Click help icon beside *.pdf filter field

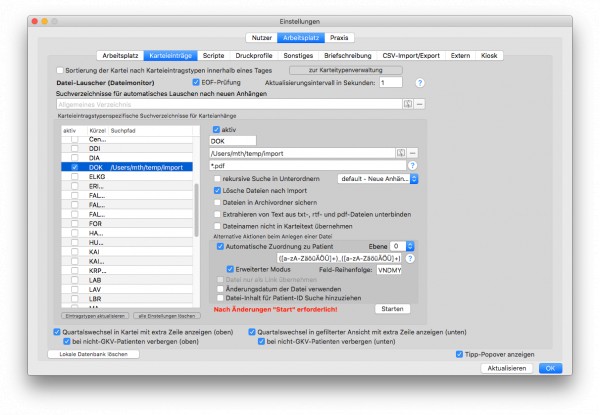(412, 166)
